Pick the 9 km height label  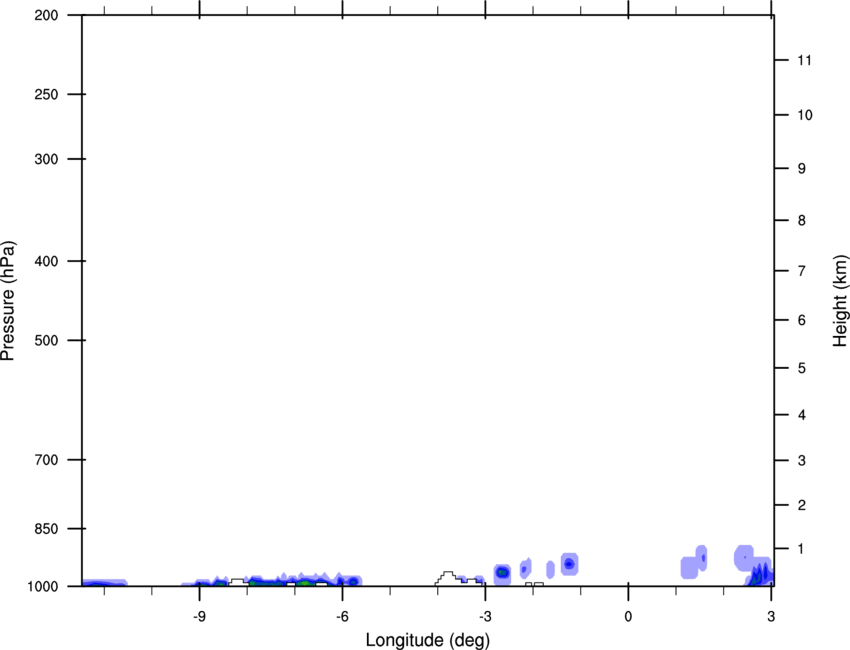pos(802,169)
